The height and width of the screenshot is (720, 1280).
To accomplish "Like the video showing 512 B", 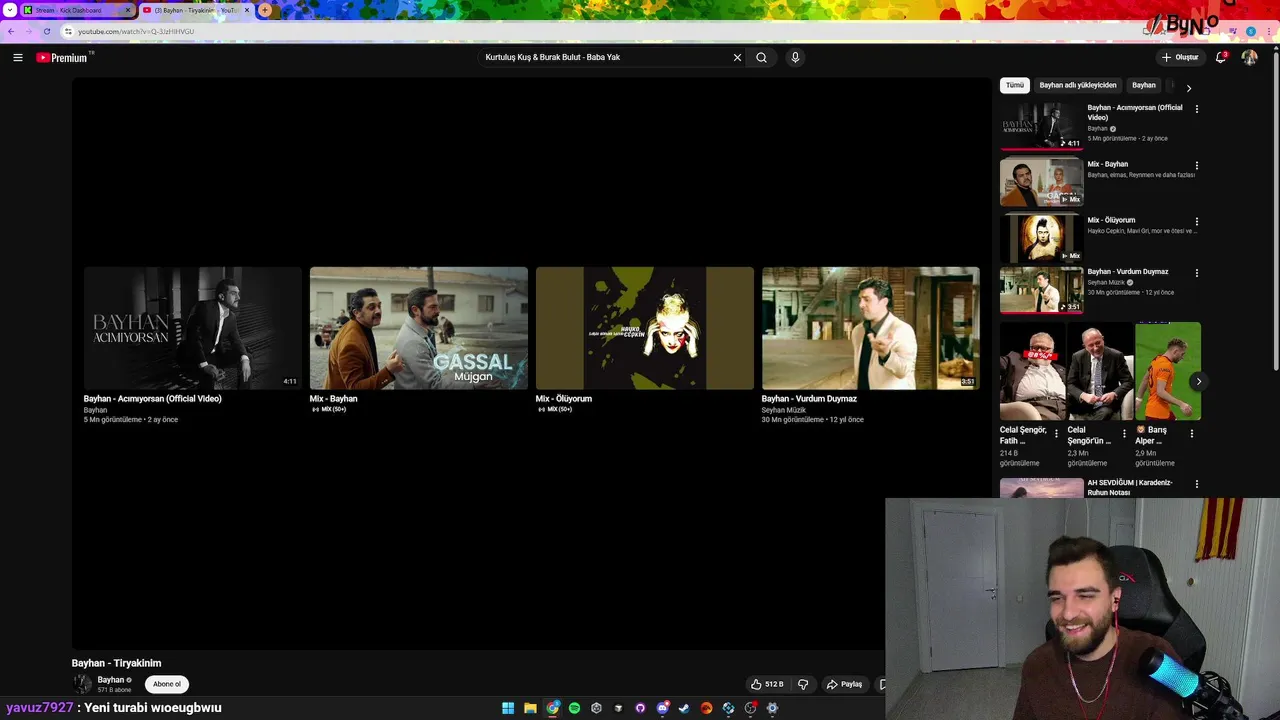I will 768,684.
